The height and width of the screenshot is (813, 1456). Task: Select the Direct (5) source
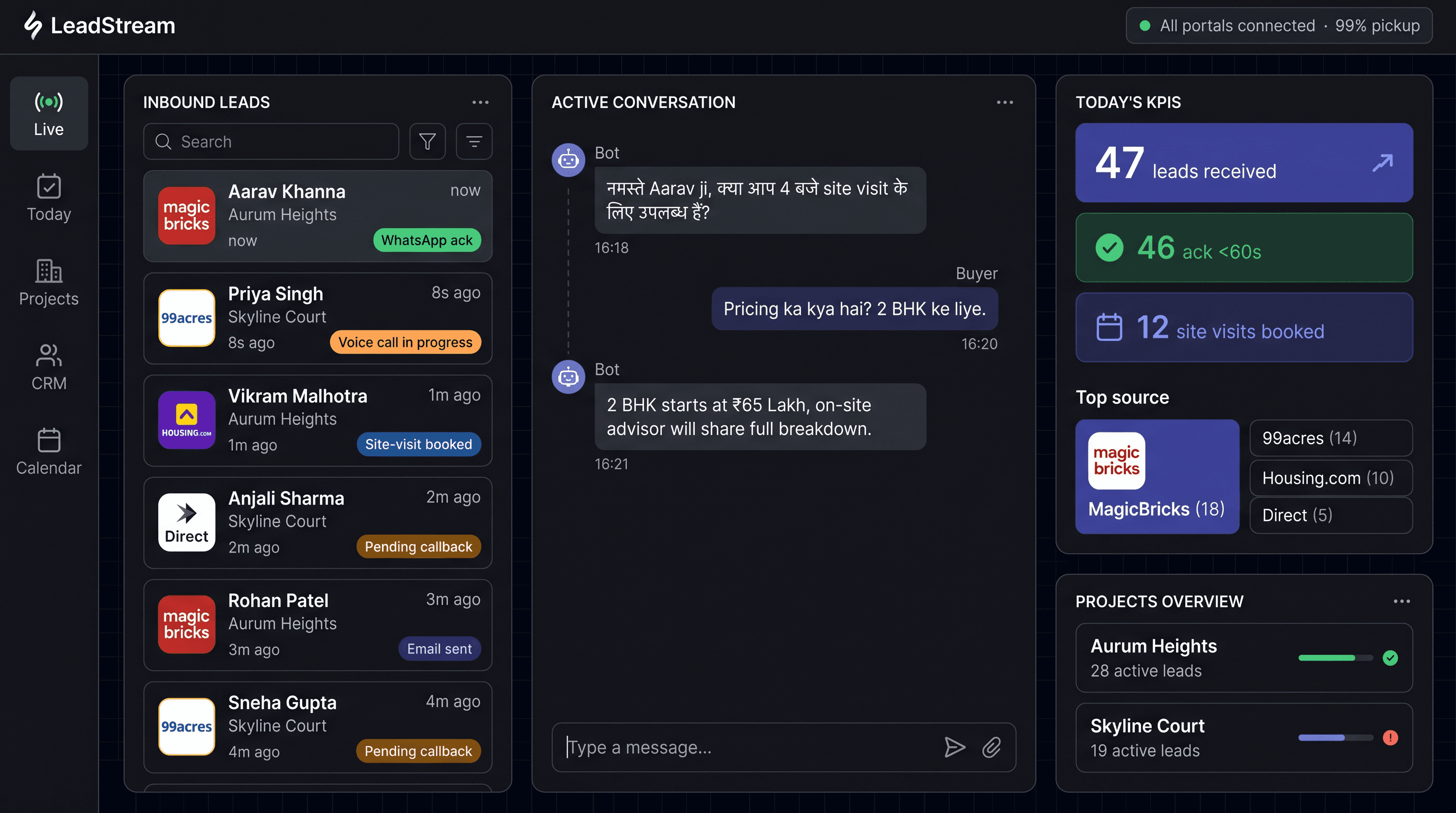pyautogui.click(x=1331, y=515)
